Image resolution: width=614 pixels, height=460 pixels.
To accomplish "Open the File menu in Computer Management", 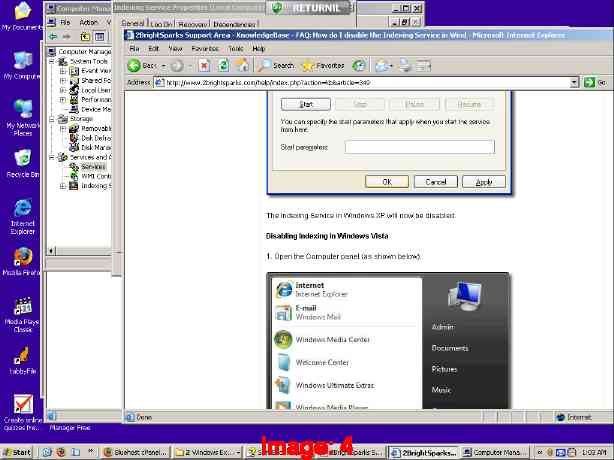I will 65,23.
